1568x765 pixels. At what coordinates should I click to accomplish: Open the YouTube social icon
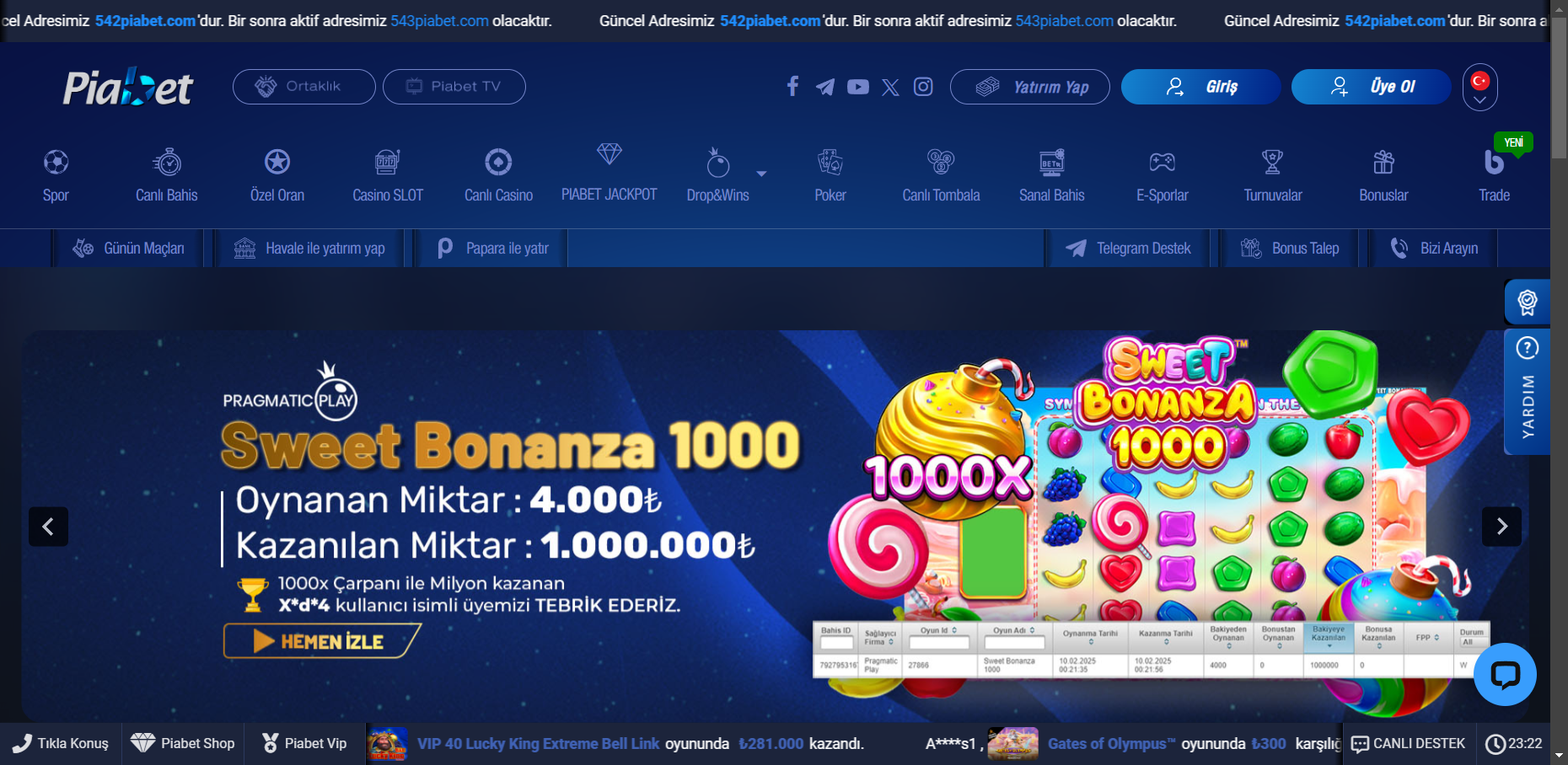pyautogui.click(x=858, y=87)
